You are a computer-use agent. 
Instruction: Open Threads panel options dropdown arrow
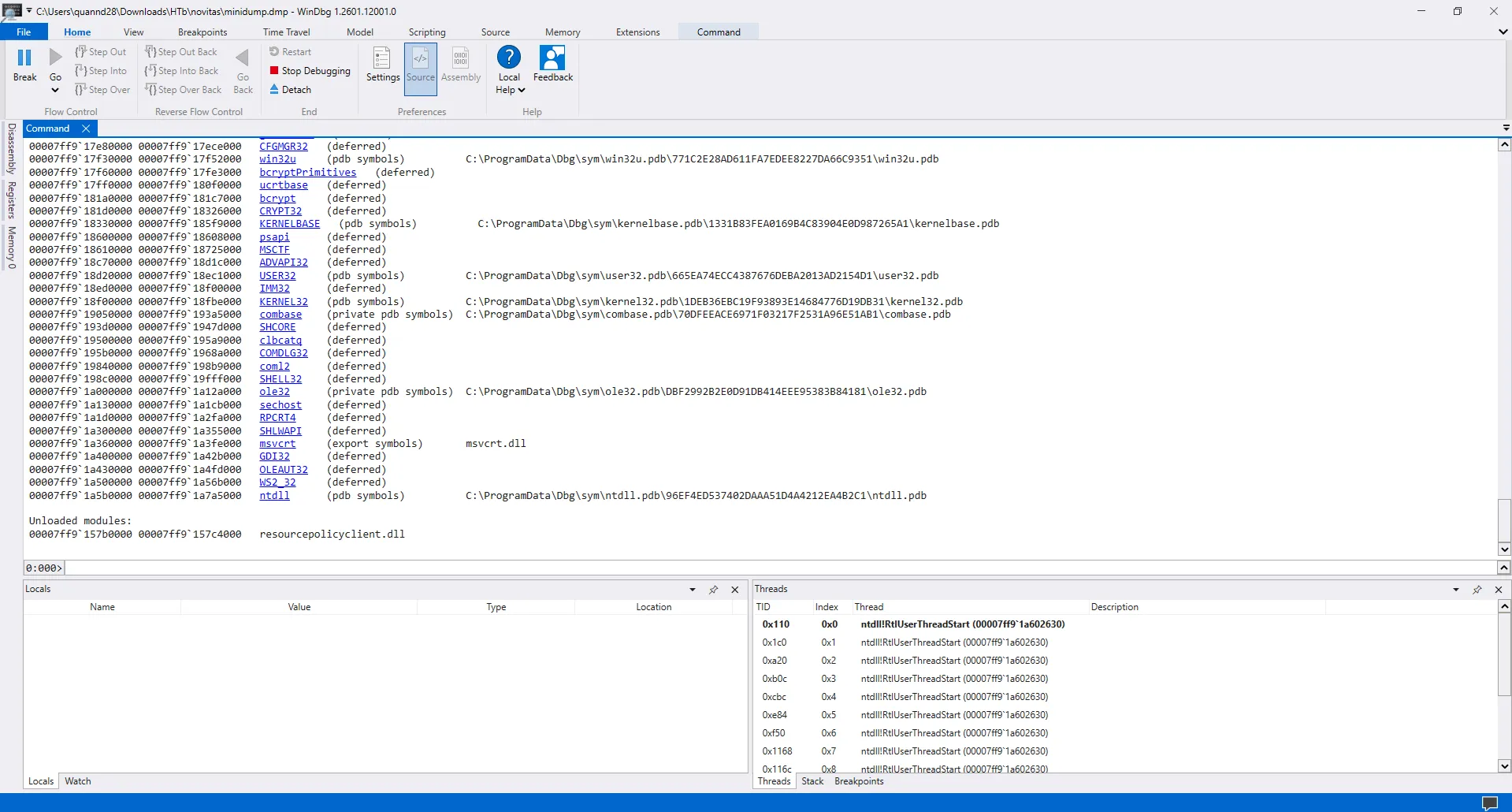pyautogui.click(x=1455, y=590)
